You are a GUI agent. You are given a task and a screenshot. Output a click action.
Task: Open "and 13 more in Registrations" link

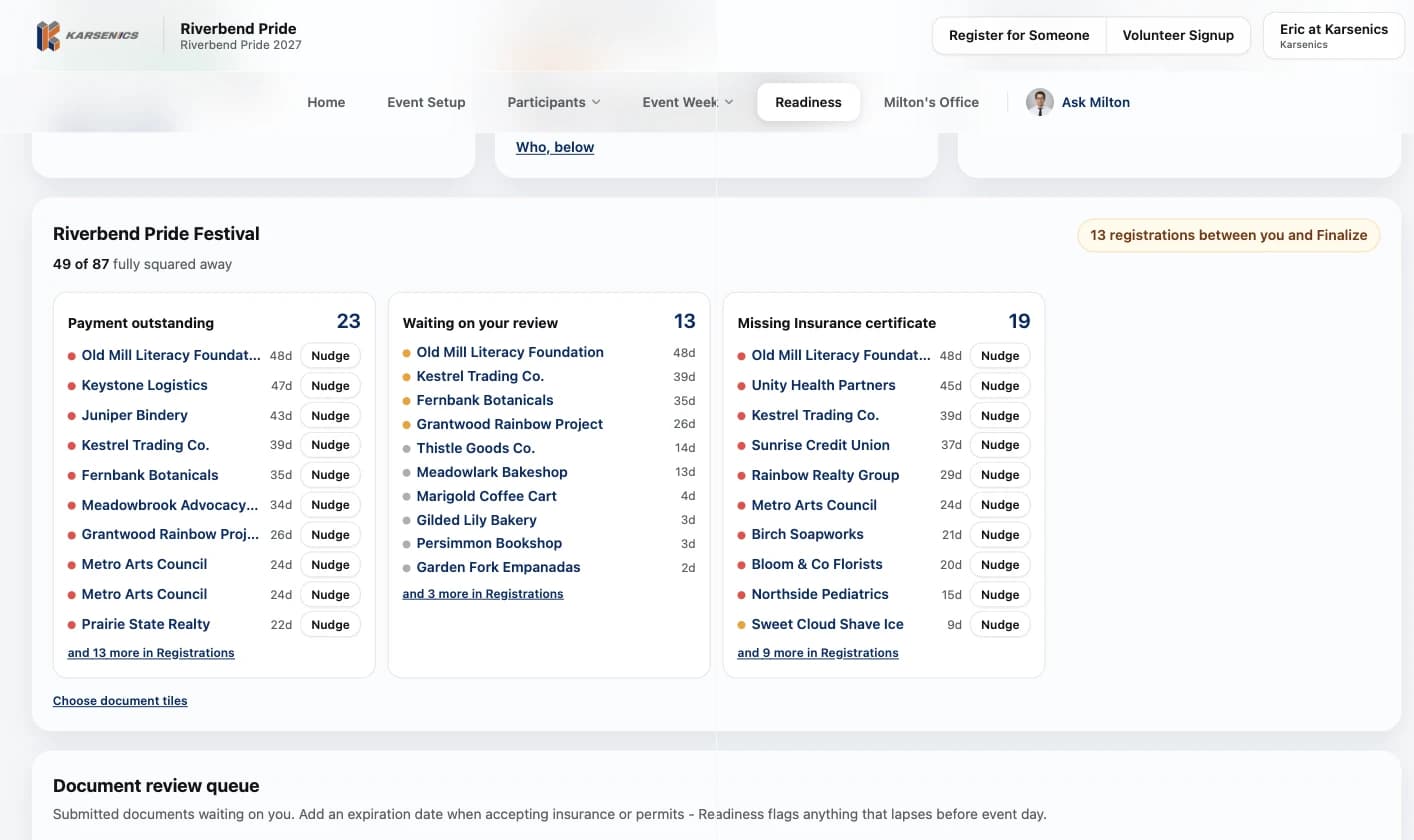(x=151, y=653)
